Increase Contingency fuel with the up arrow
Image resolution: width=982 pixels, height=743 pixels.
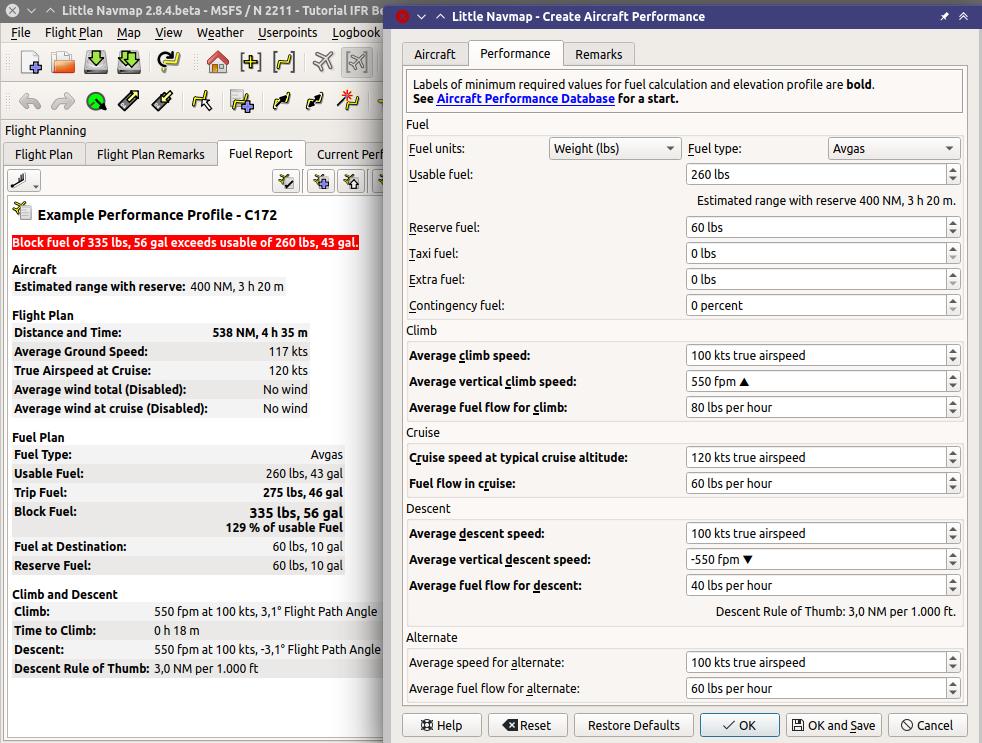tap(953, 301)
